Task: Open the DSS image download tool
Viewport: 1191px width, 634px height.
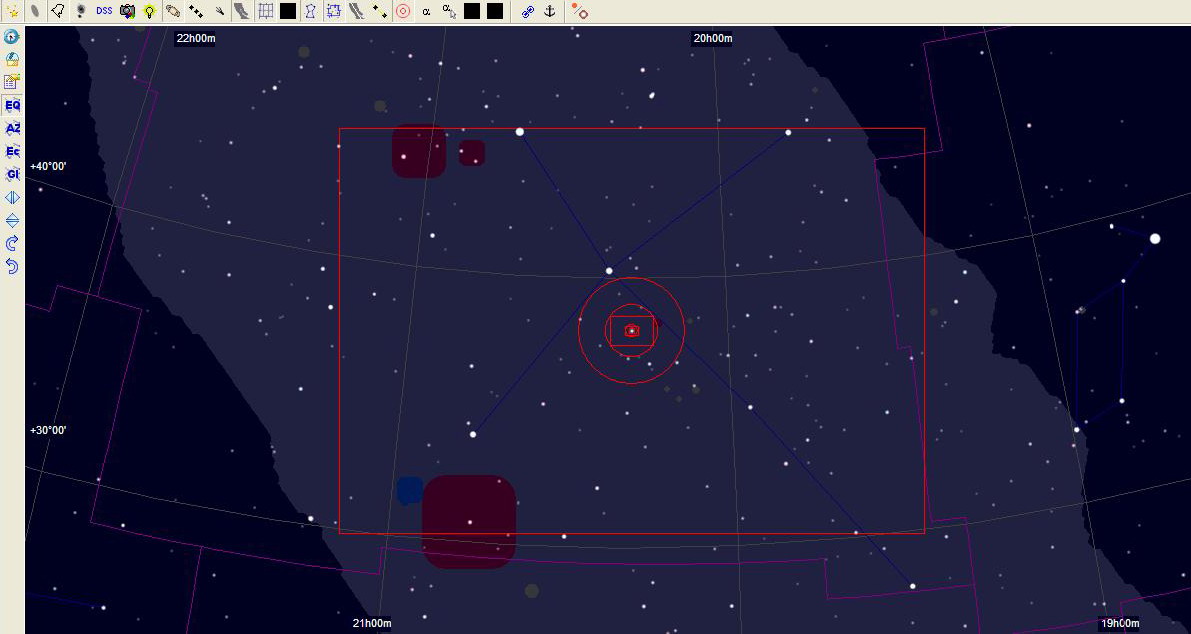Action: coord(103,11)
